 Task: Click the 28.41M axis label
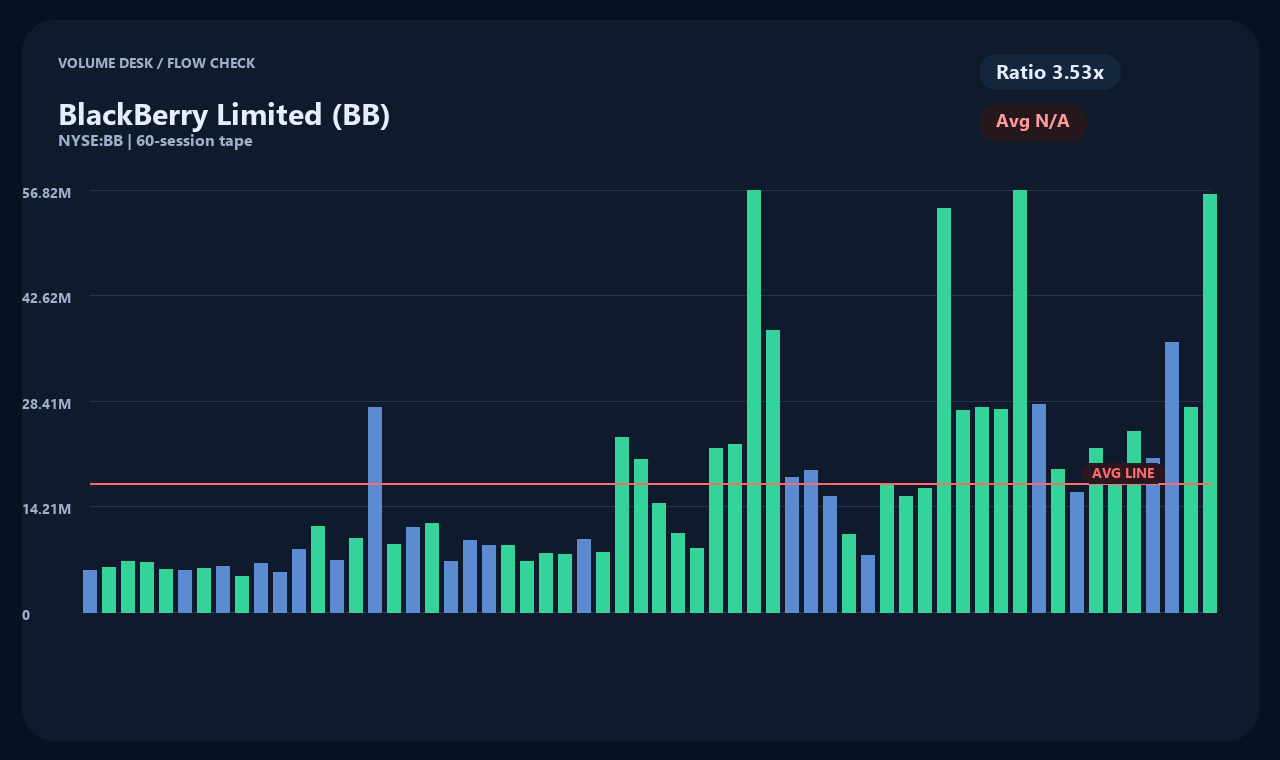47,403
